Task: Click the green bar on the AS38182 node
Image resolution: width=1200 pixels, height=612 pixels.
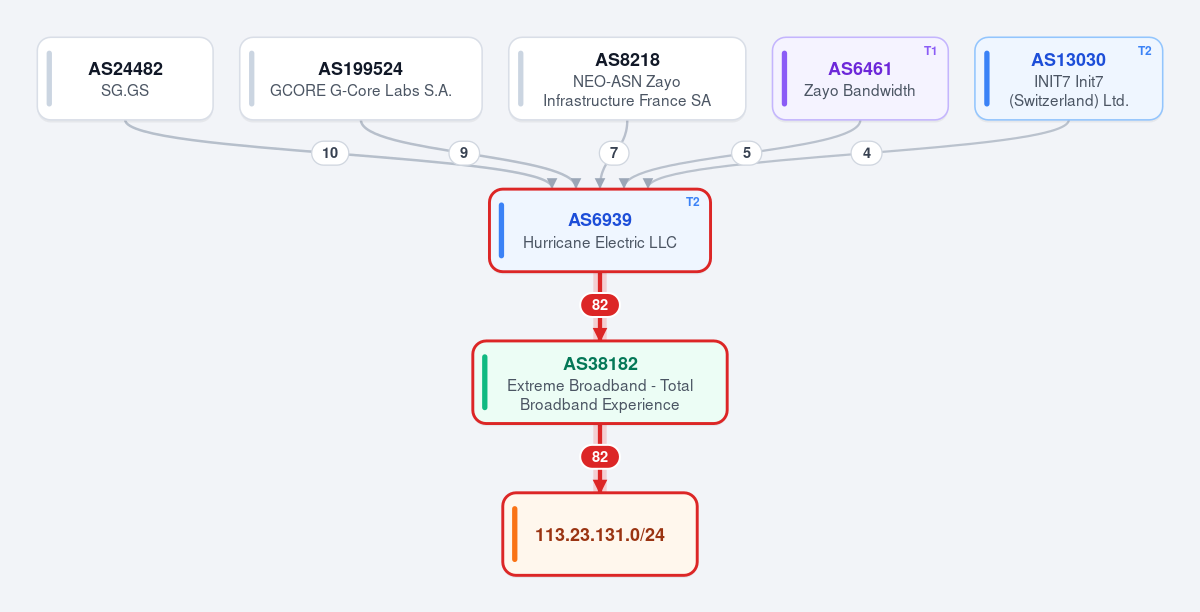Action: tap(485, 382)
